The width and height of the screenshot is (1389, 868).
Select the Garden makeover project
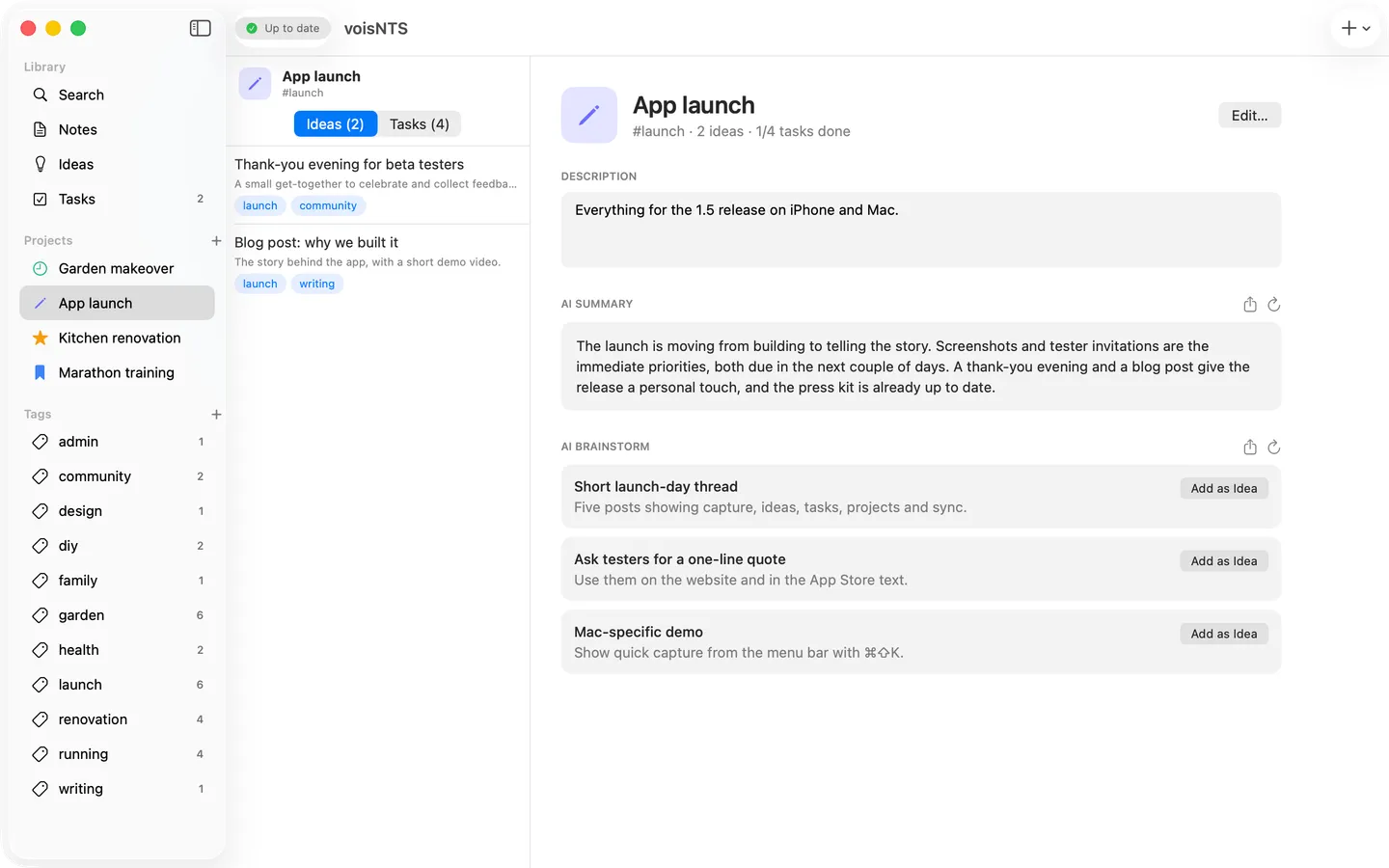[x=117, y=268]
